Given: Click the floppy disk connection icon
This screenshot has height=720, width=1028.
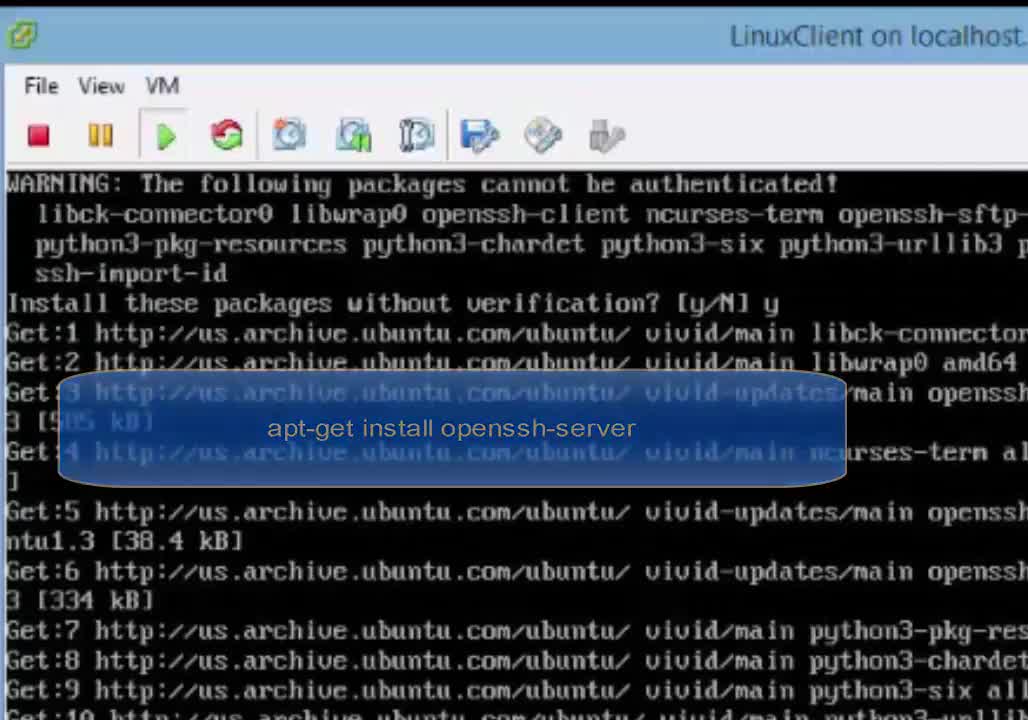Looking at the screenshot, I should click(479, 136).
